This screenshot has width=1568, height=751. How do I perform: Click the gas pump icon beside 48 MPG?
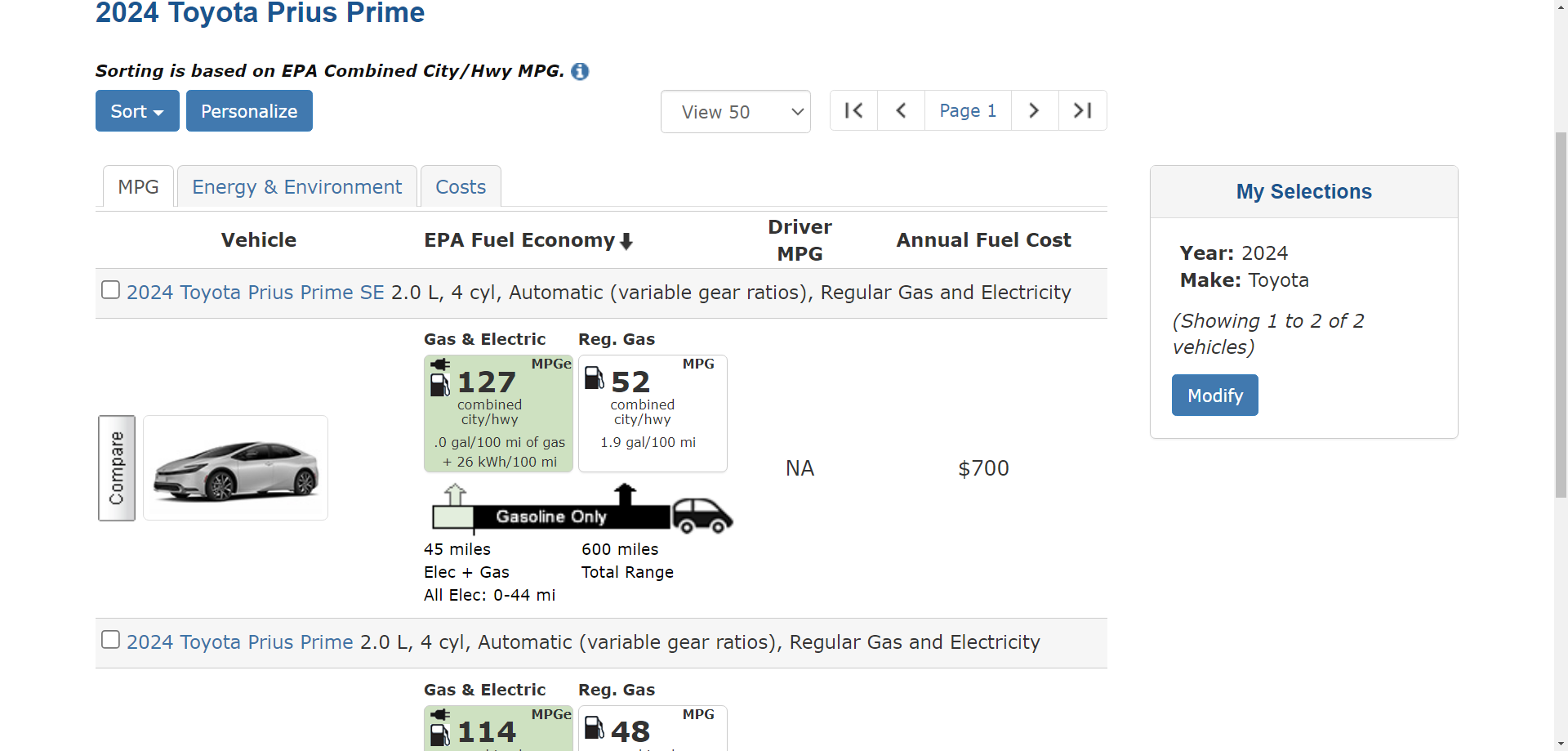595,727
